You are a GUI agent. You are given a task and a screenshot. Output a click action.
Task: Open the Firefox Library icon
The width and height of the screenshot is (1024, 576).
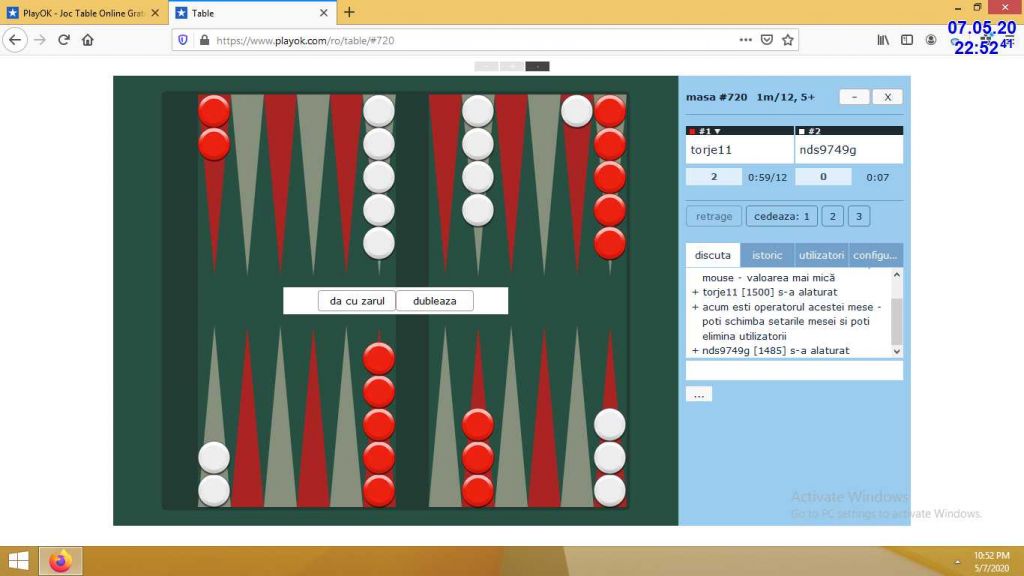click(x=883, y=40)
